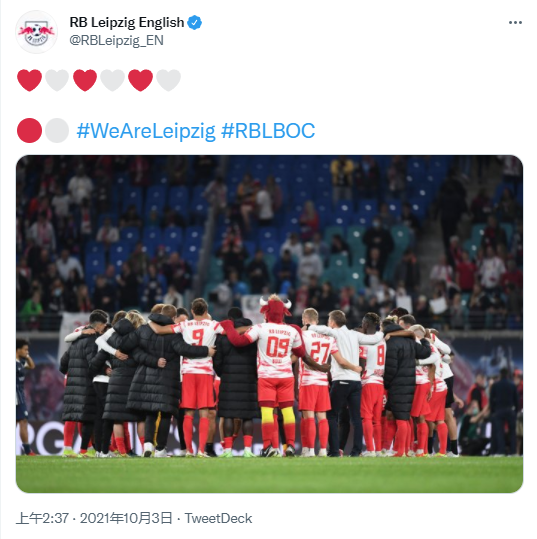537x539 pixels.
Task: Click the second white heart emoji
Action: 113,80
